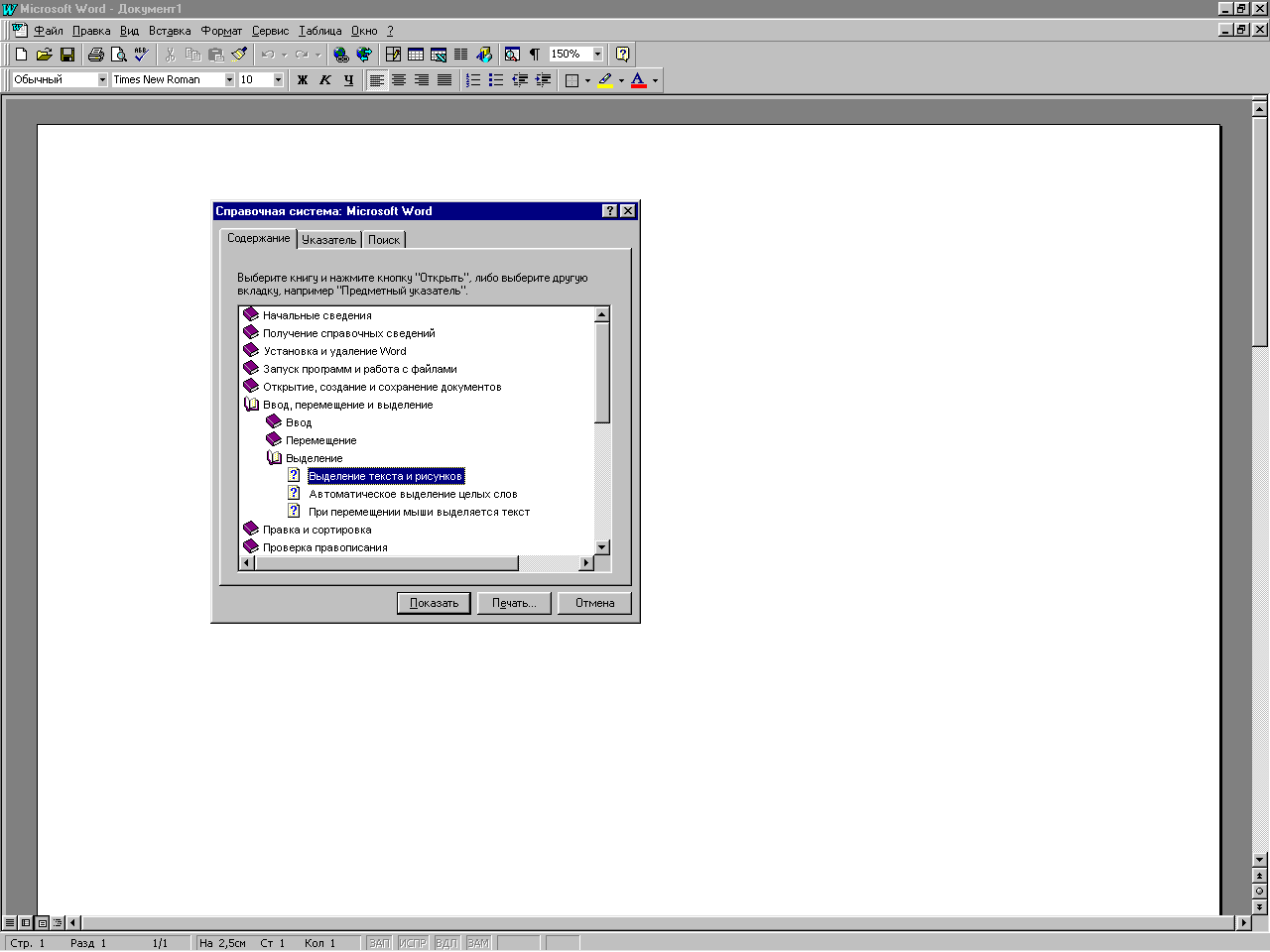Decrease the paragraph indent

pyautogui.click(x=519, y=80)
